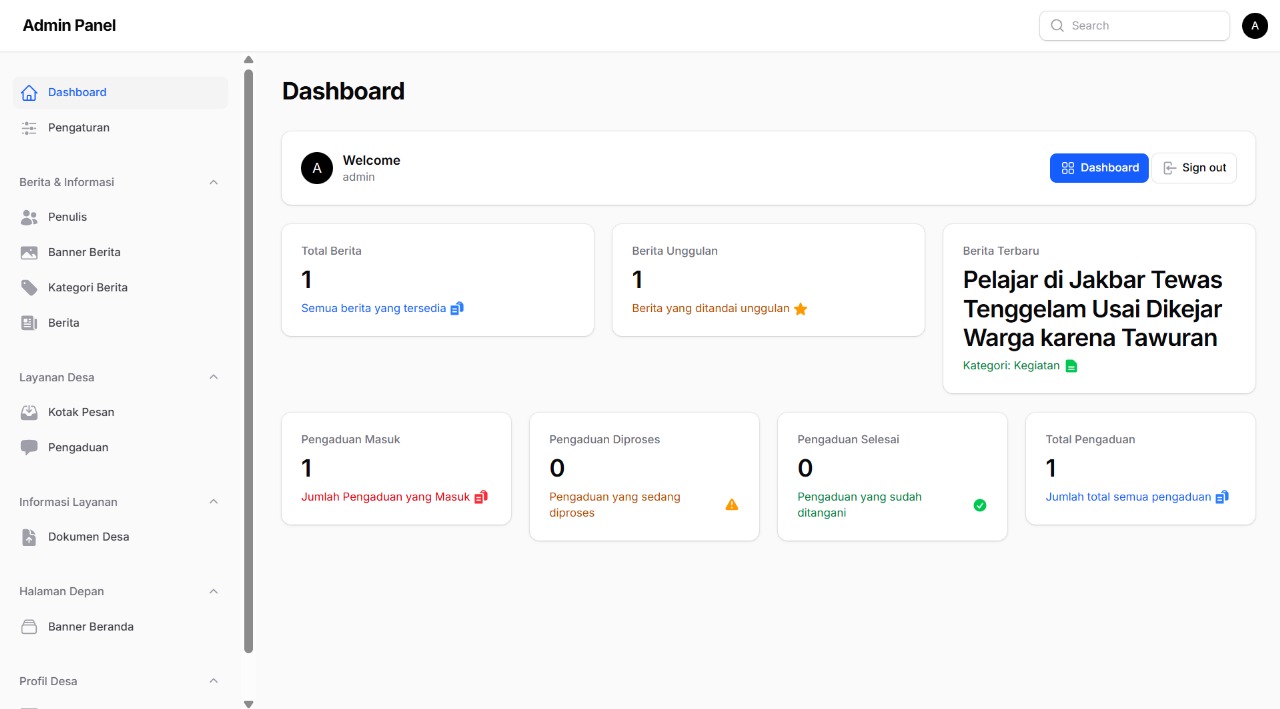Viewport: 1280px width, 709px height.
Task: Click the Kategori Berita tag icon
Action: (29, 287)
